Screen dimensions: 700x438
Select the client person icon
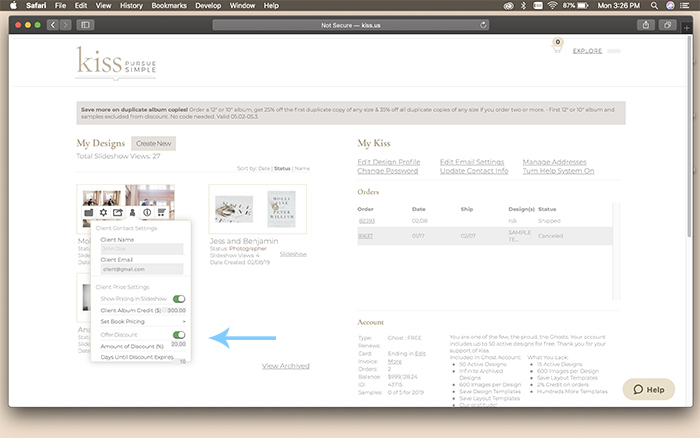click(132, 213)
